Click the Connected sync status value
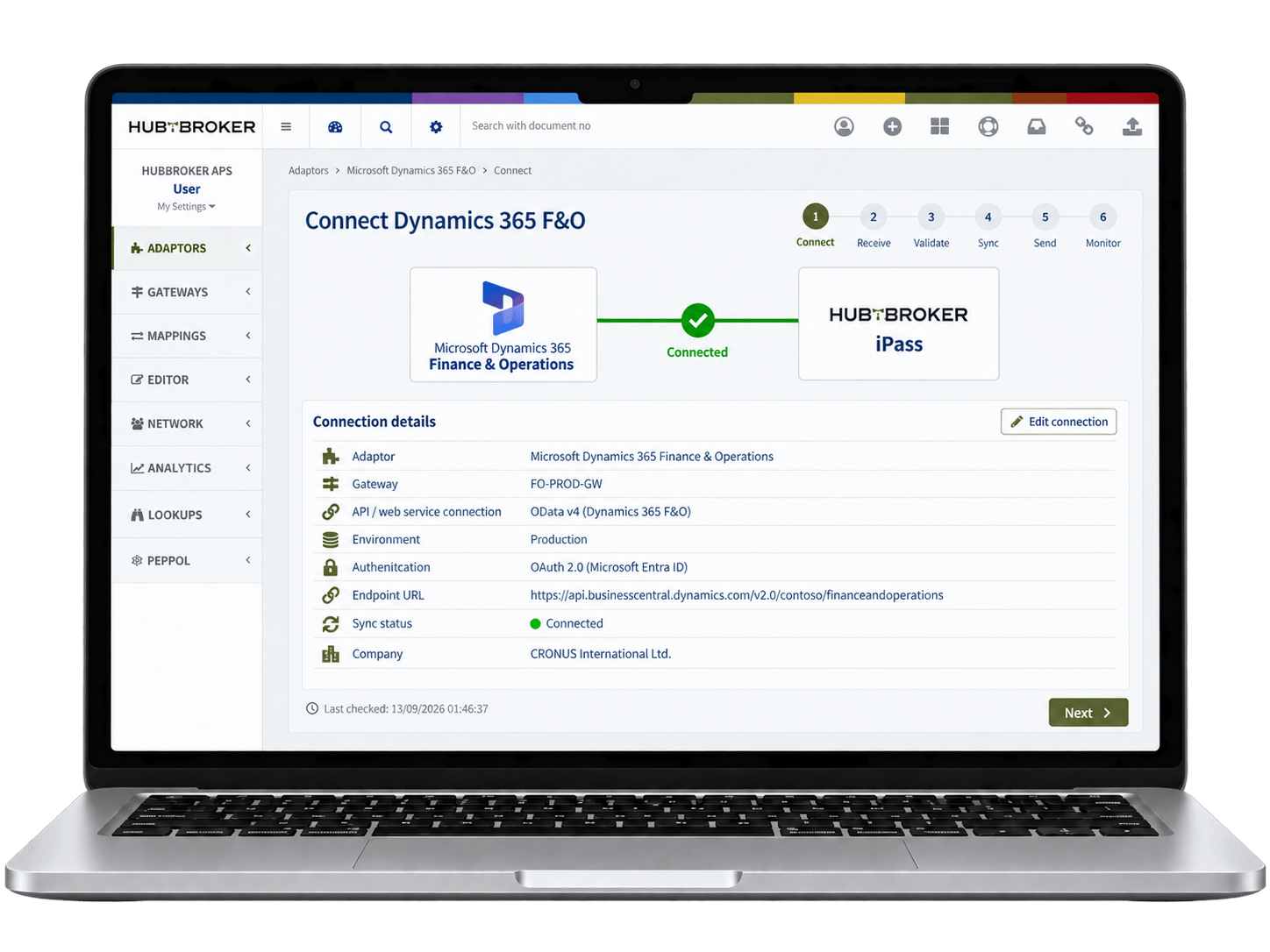 (567, 624)
